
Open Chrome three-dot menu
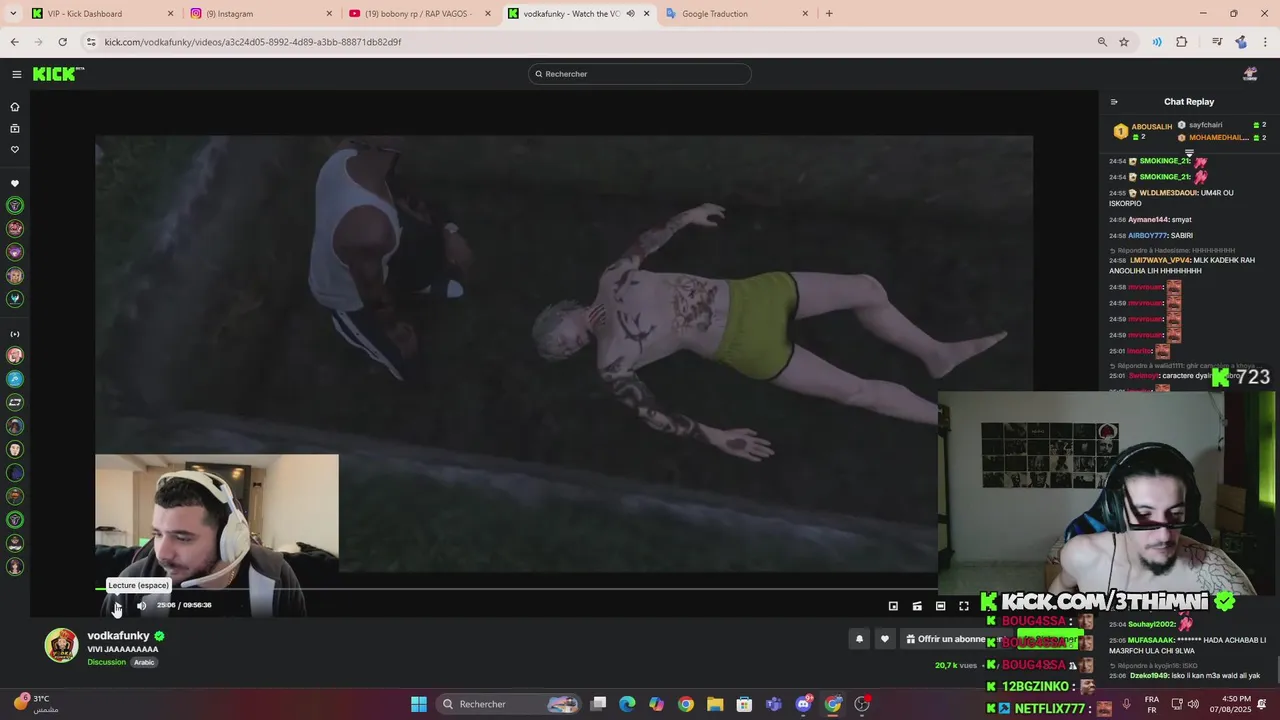click(x=1266, y=42)
